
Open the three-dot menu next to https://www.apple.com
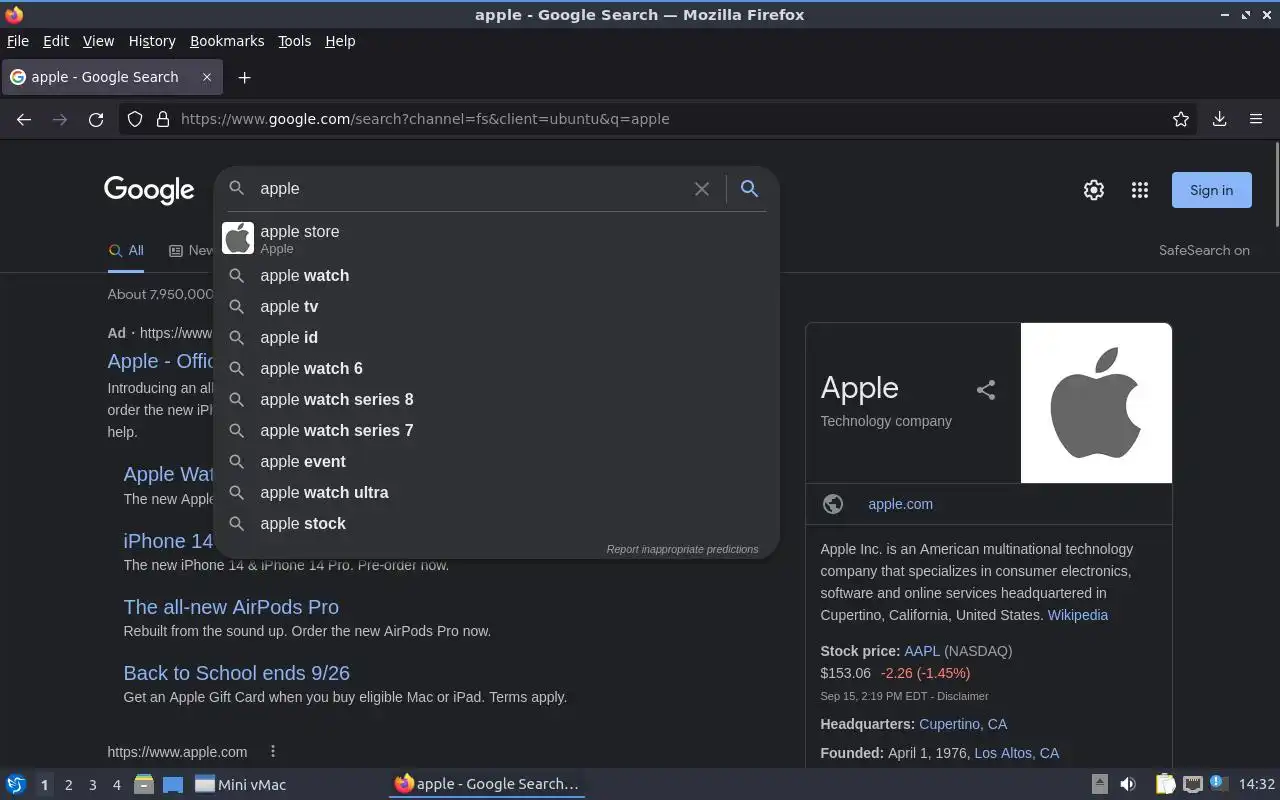[273, 751]
